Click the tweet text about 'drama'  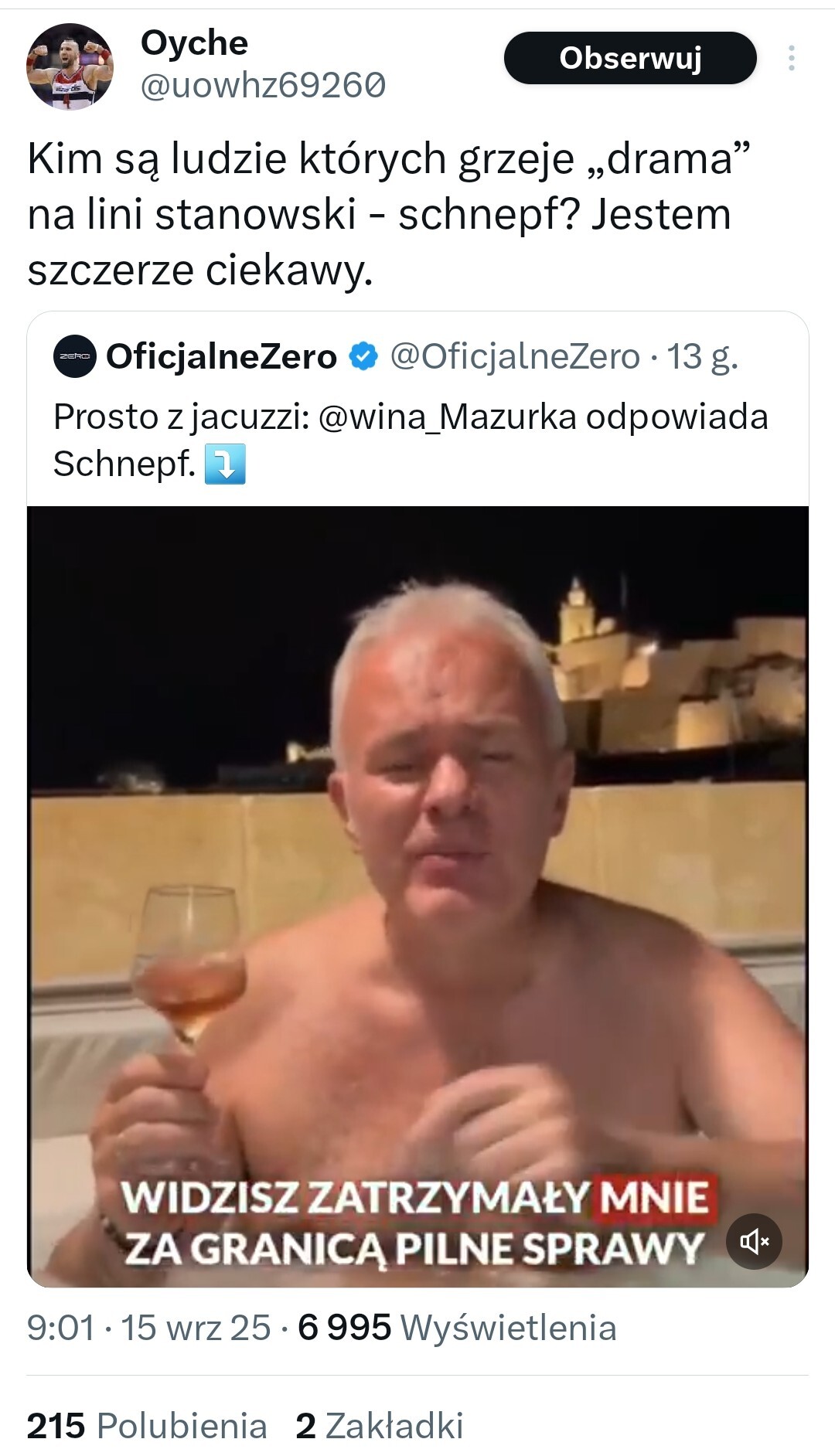(x=379, y=214)
